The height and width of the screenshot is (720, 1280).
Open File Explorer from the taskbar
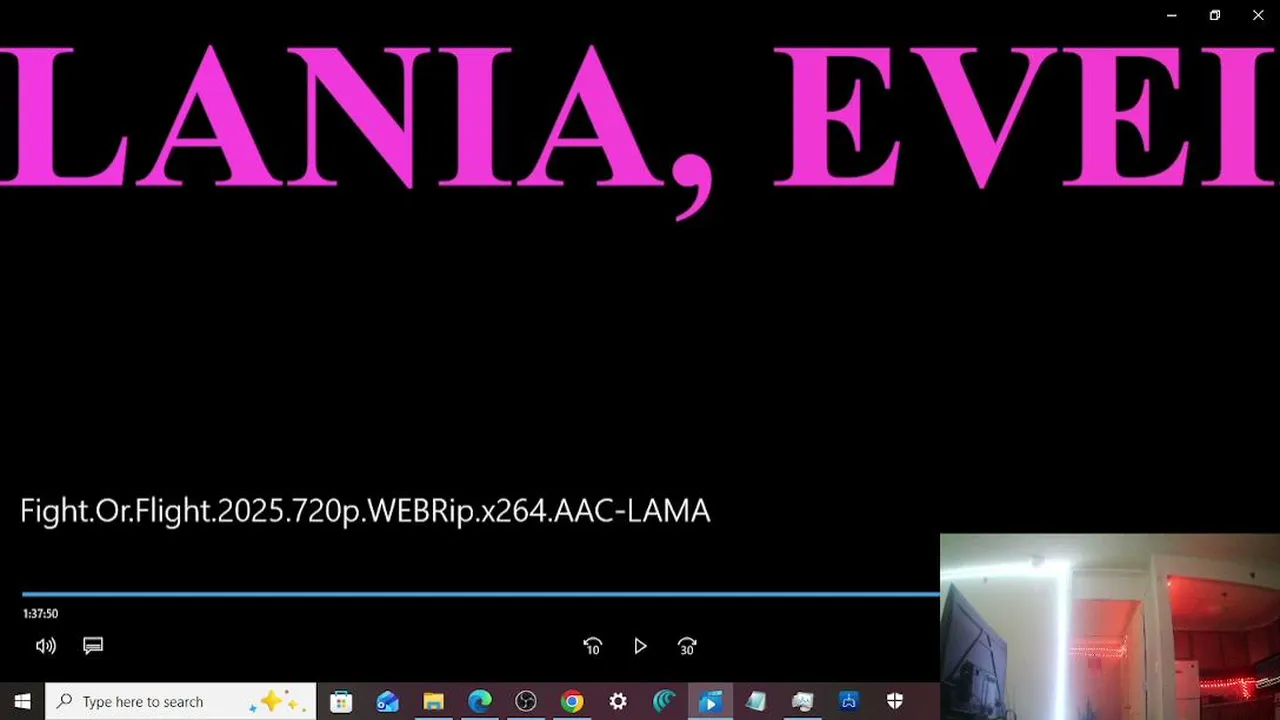tap(433, 702)
